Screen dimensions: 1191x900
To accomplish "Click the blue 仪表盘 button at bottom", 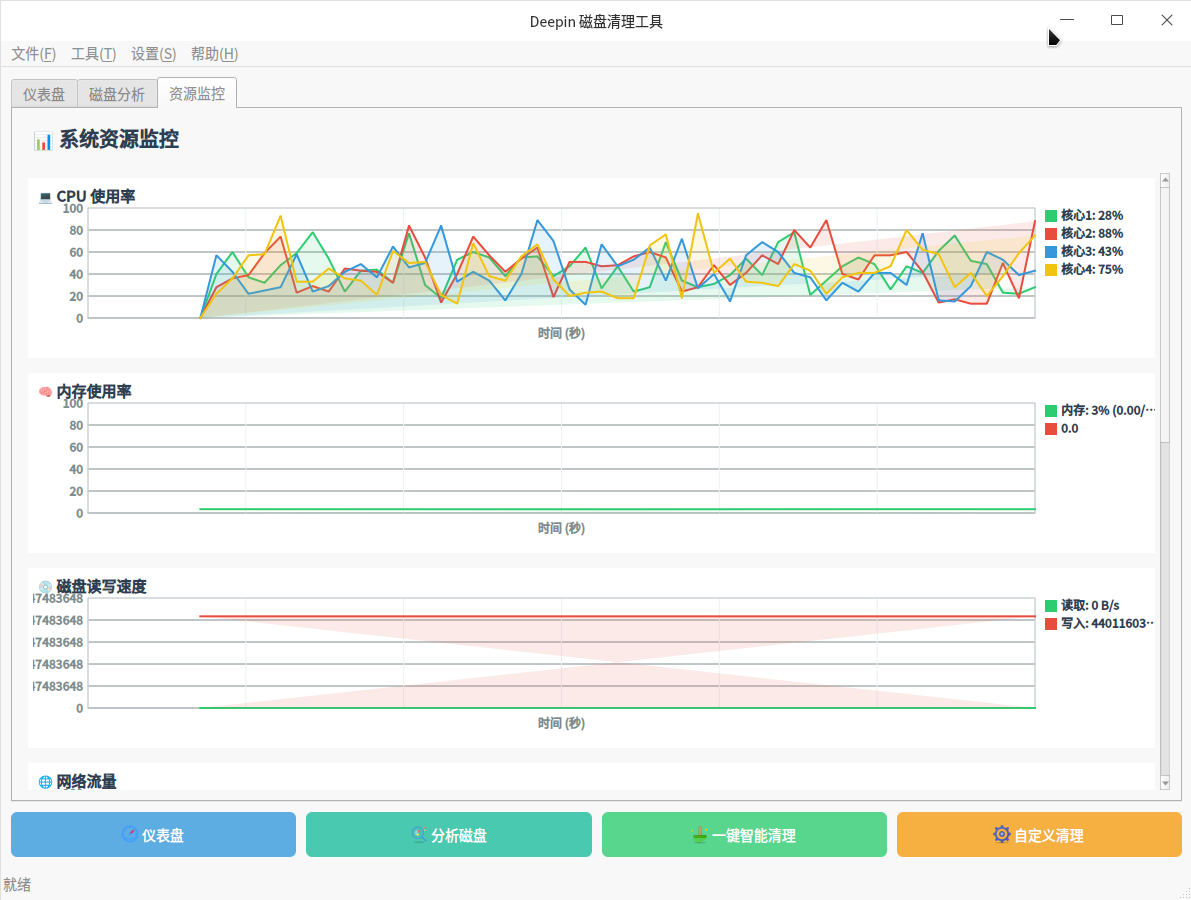I will coord(153,835).
